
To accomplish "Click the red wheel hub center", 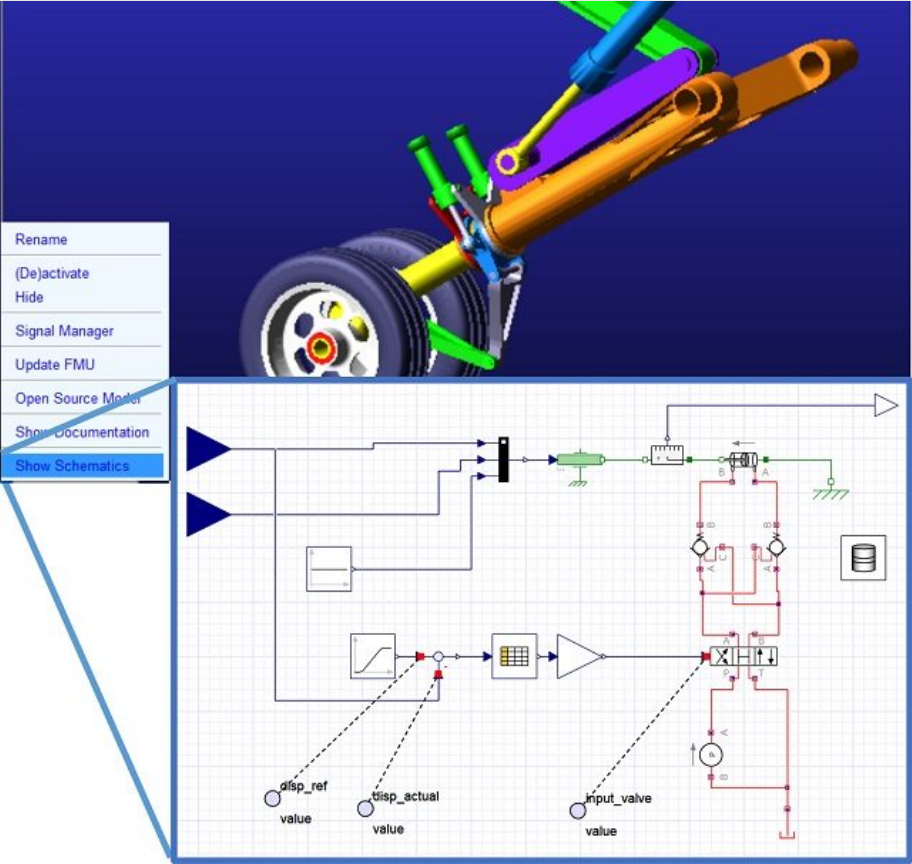I will click(x=322, y=348).
